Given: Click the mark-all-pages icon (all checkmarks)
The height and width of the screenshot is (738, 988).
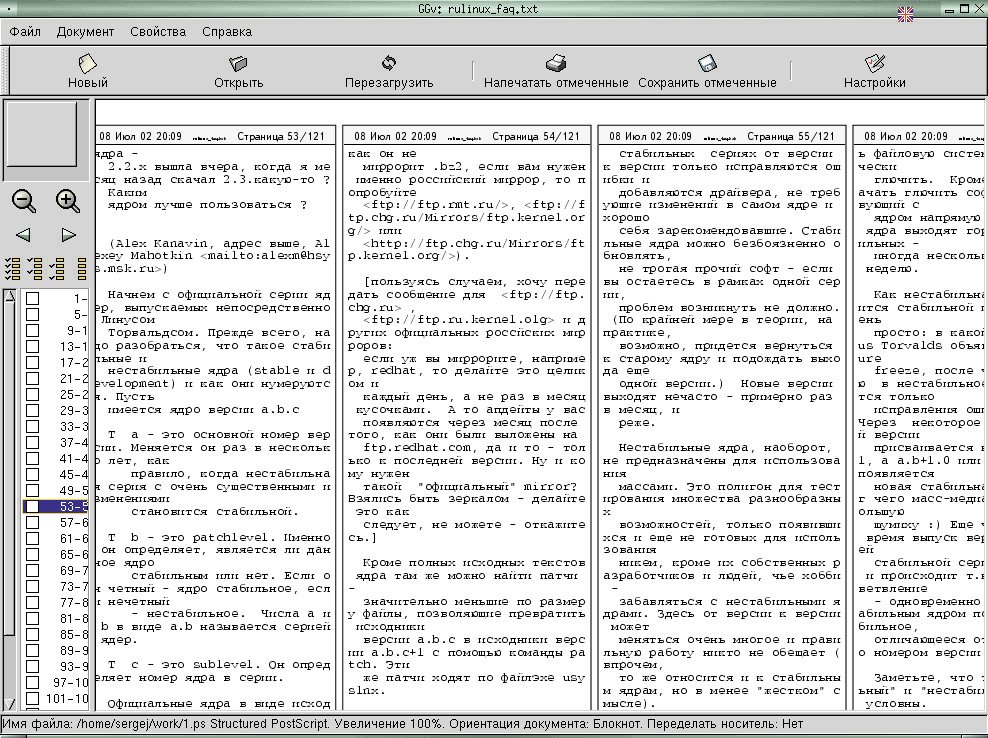Looking at the screenshot, I should (x=13, y=268).
